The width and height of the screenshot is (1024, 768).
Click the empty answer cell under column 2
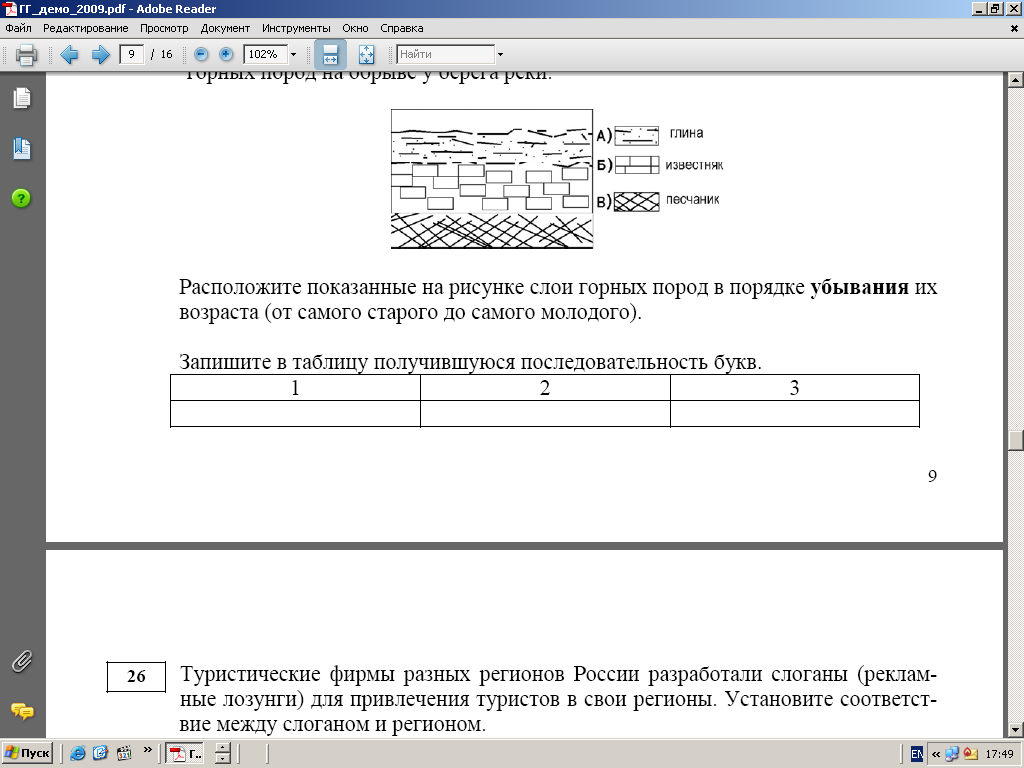[x=545, y=413]
